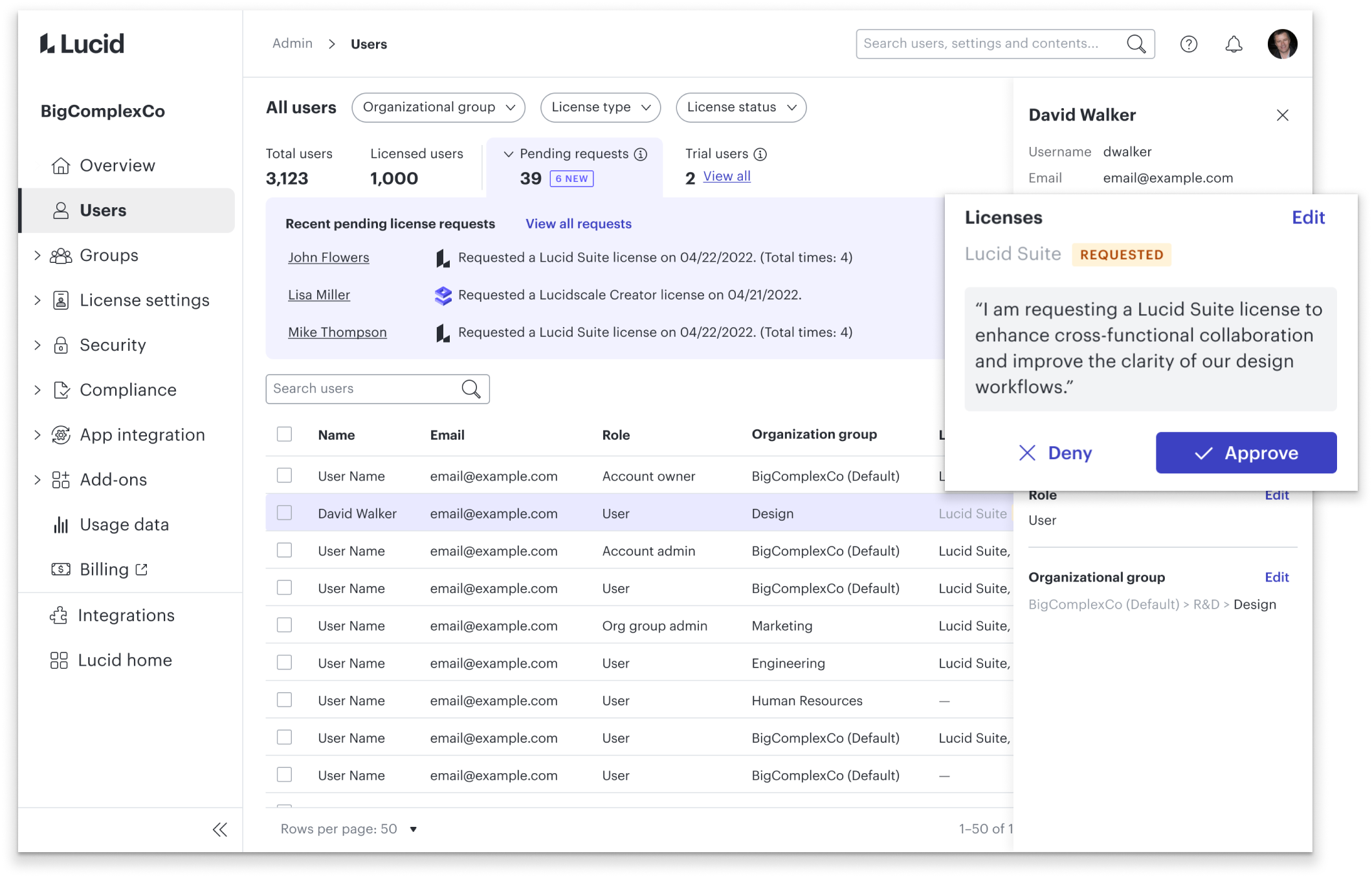Click the Integrations puzzle icon

pos(59,615)
